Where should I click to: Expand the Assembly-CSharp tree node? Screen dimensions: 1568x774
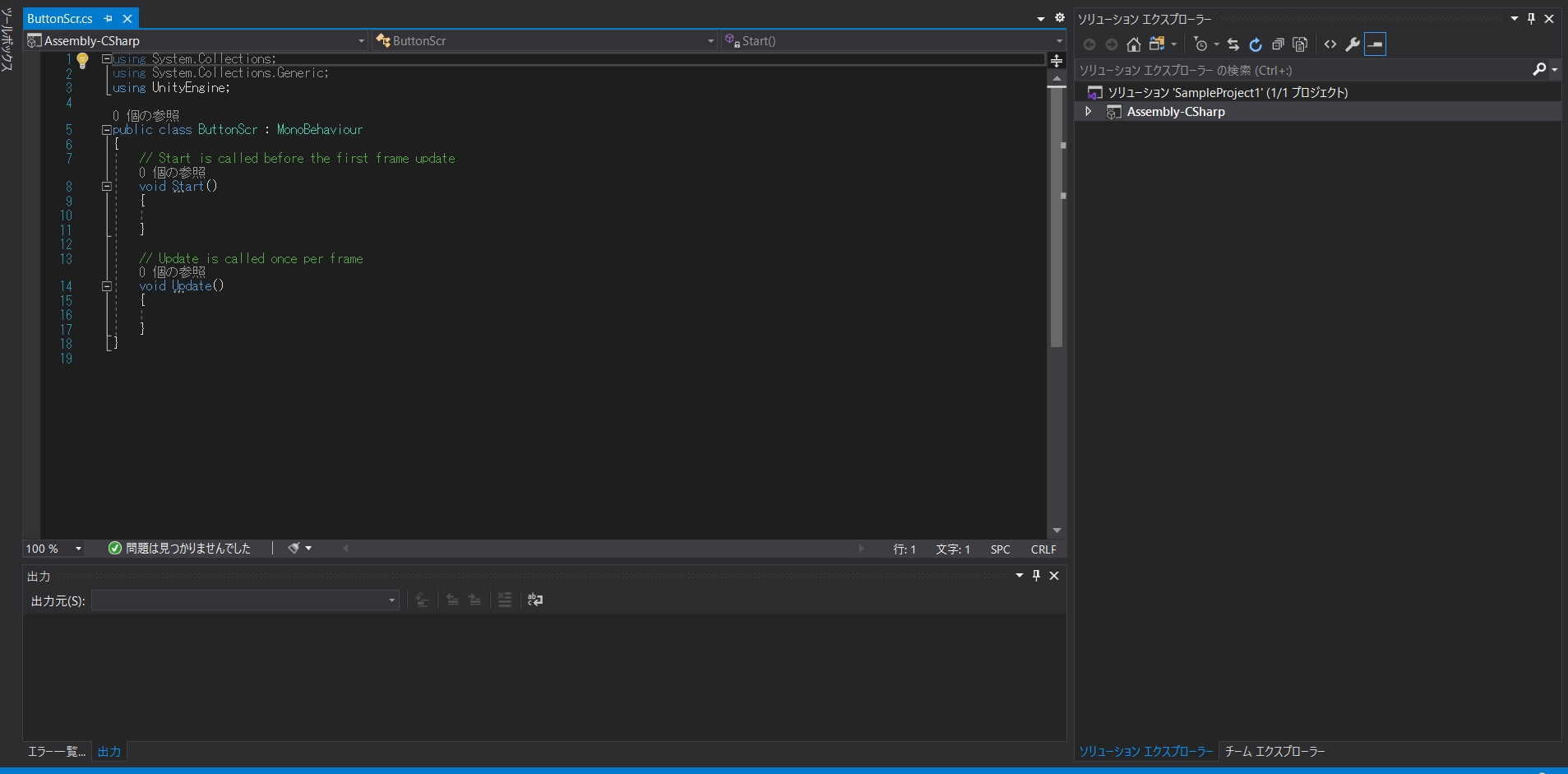coord(1088,111)
